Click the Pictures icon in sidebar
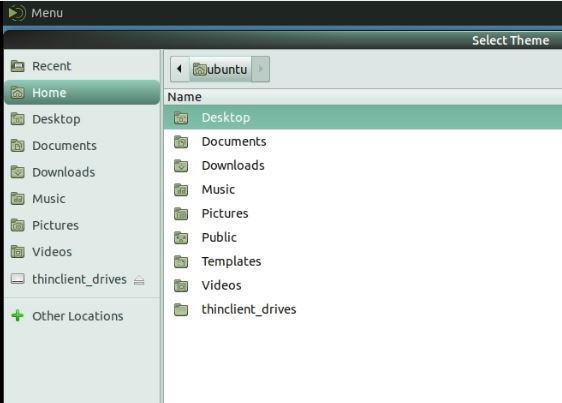The width and height of the screenshot is (562, 403). [18, 225]
